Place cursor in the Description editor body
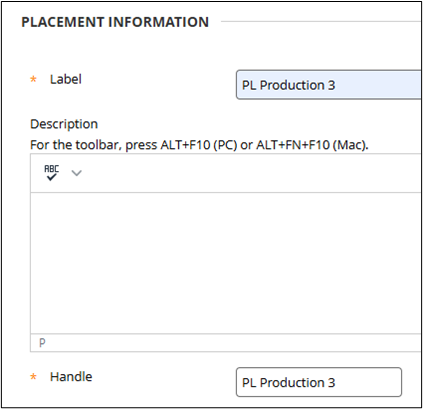This screenshot has height=409, width=423. click(x=226, y=263)
